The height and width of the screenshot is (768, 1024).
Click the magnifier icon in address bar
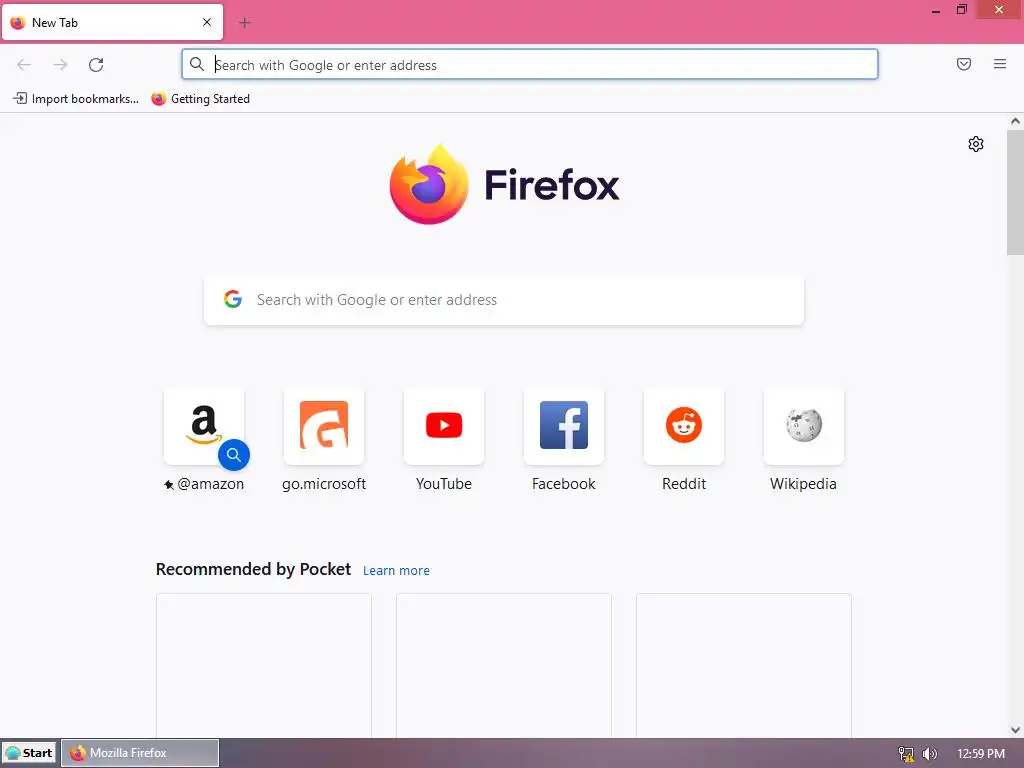click(197, 64)
